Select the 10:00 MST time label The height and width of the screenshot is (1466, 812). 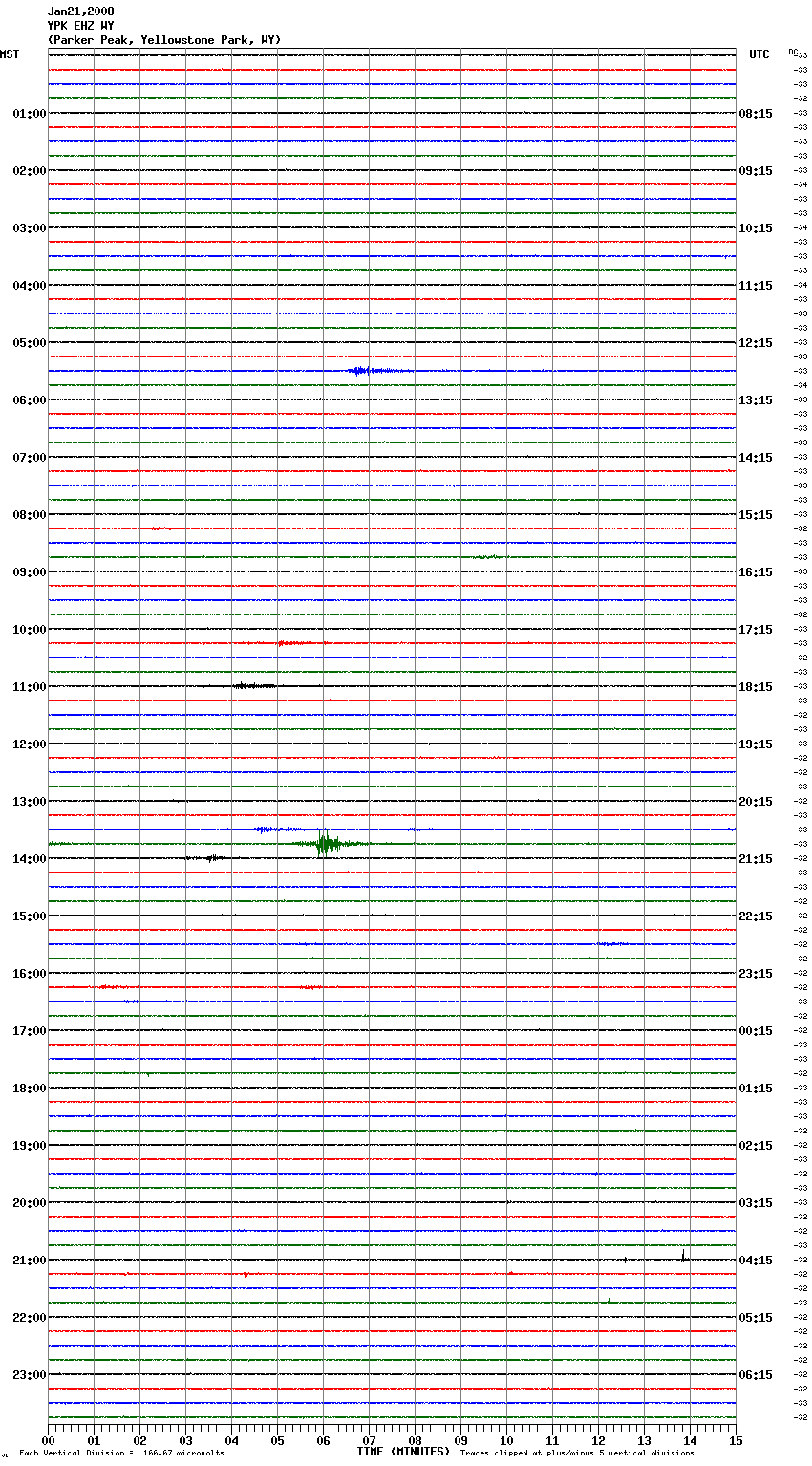(30, 630)
